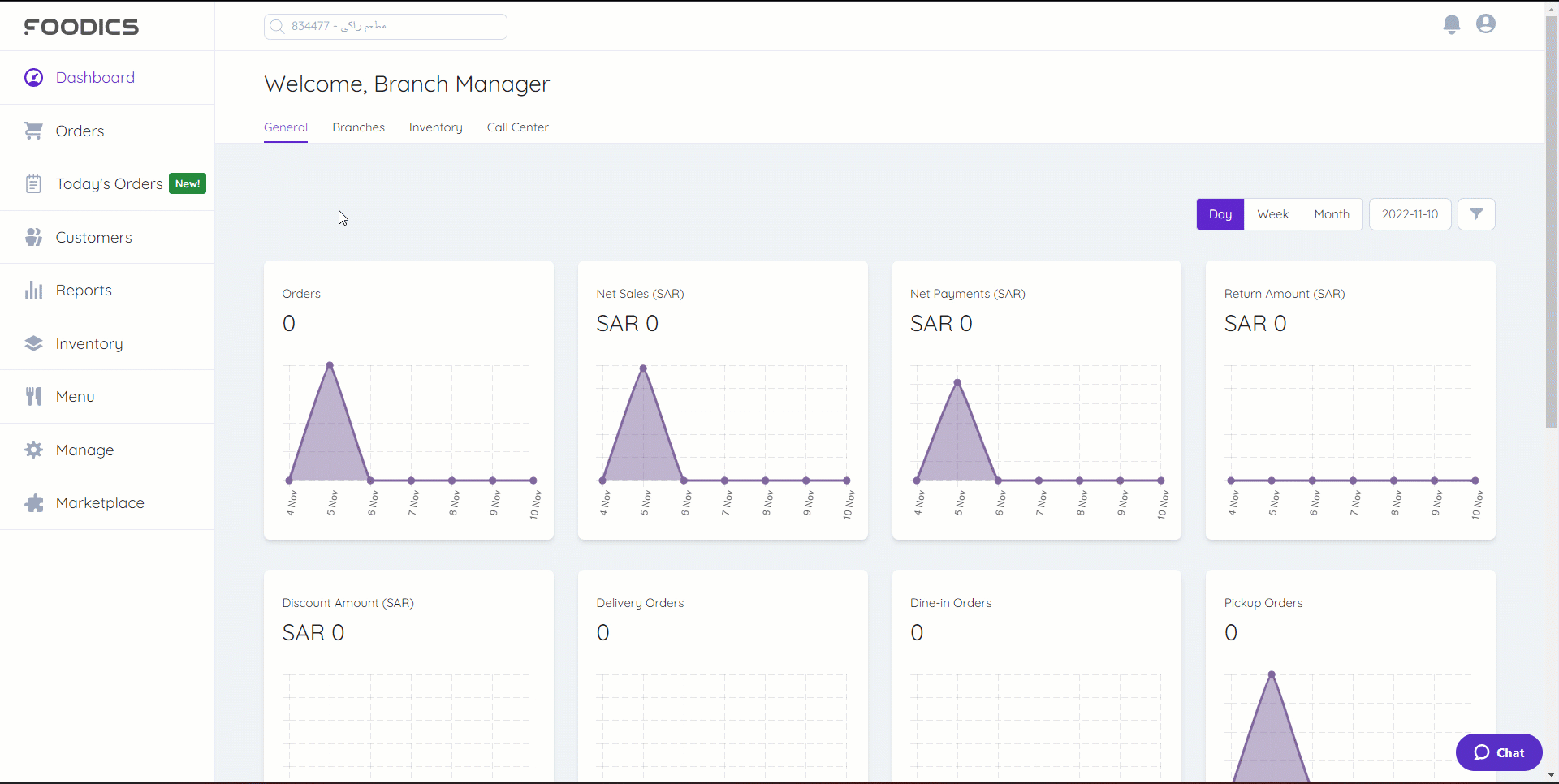This screenshot has width=1559, height=784.
Task: Click the search input field
Action: [x=386, y=26]
